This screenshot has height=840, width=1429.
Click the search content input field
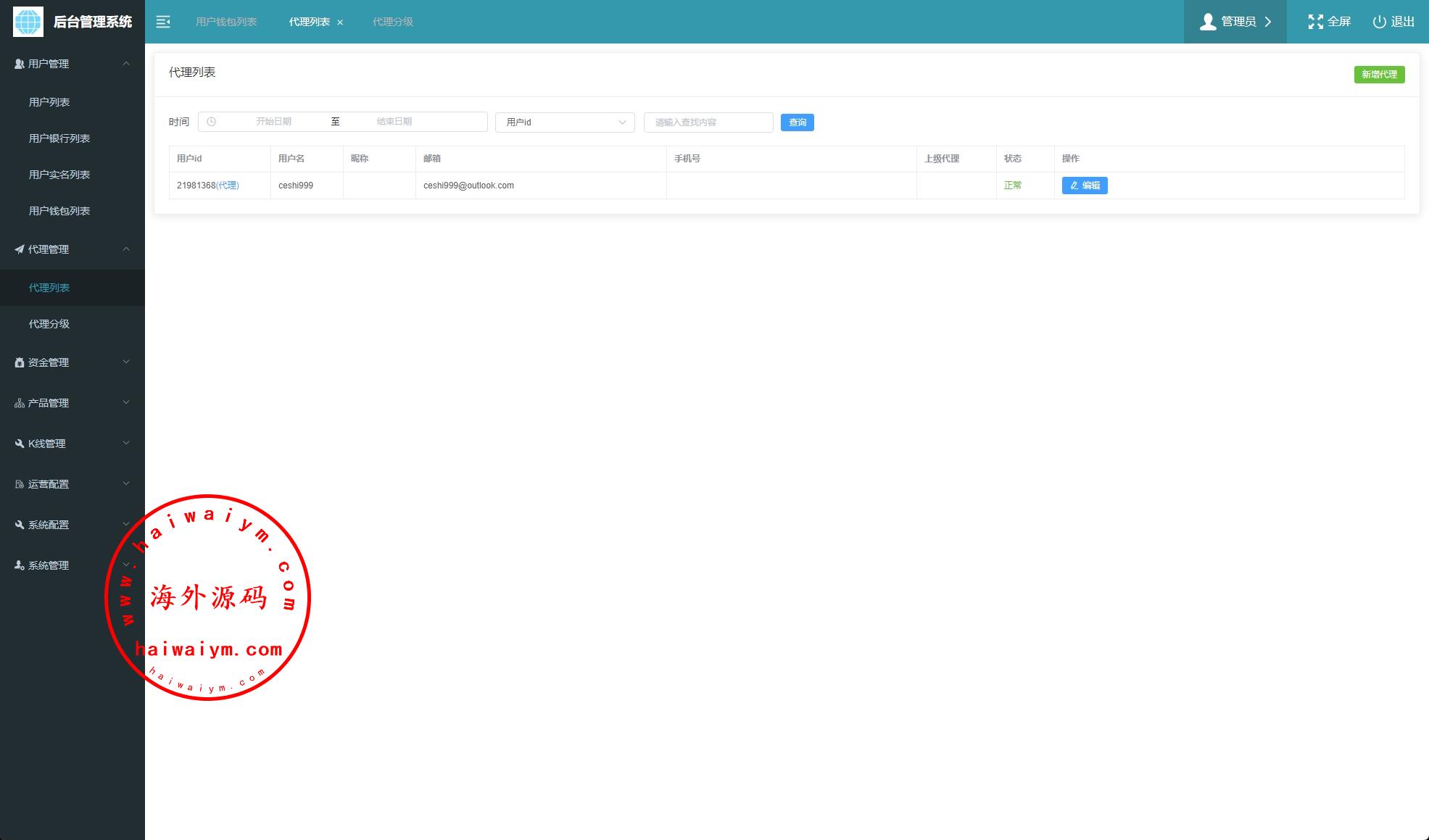[708, 122]
